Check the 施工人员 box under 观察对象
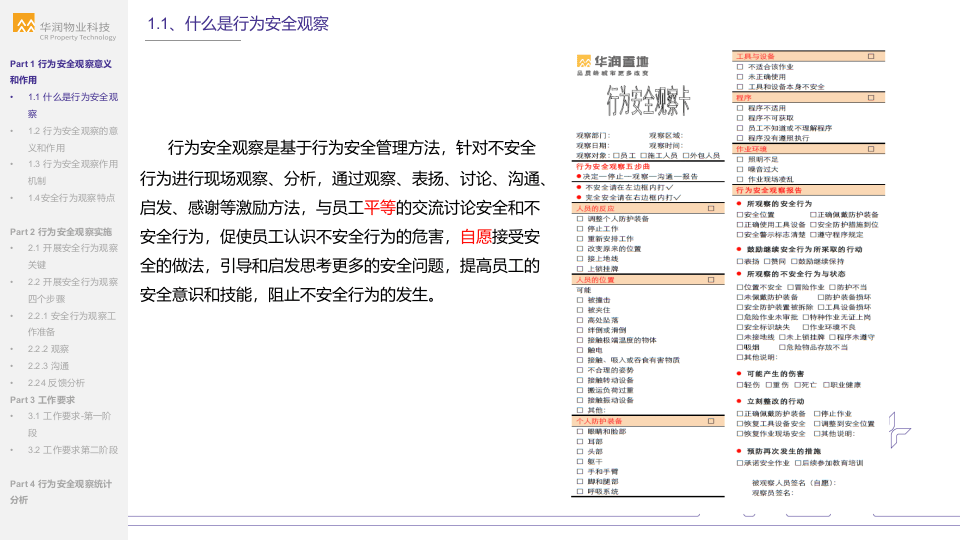 coord(643,156)
